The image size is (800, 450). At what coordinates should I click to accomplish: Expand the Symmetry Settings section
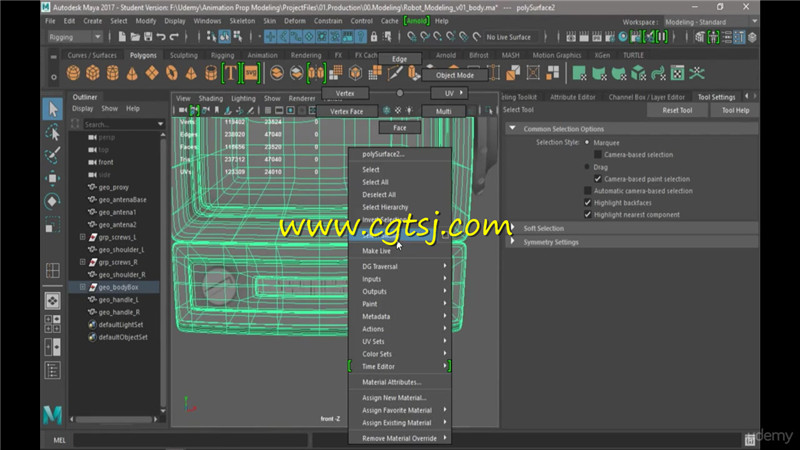pos(513,242)
